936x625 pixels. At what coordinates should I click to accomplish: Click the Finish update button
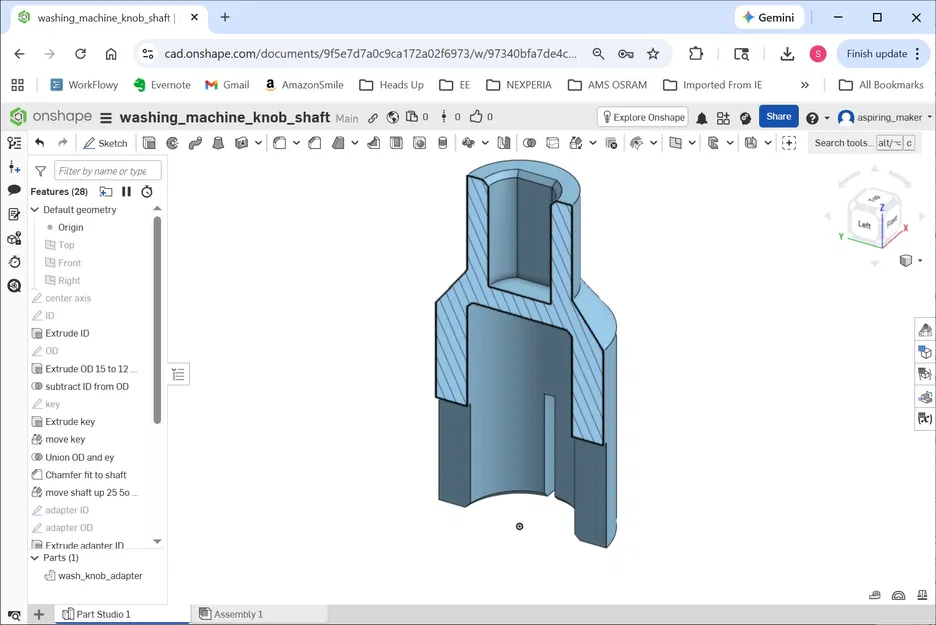coord(879,53)
